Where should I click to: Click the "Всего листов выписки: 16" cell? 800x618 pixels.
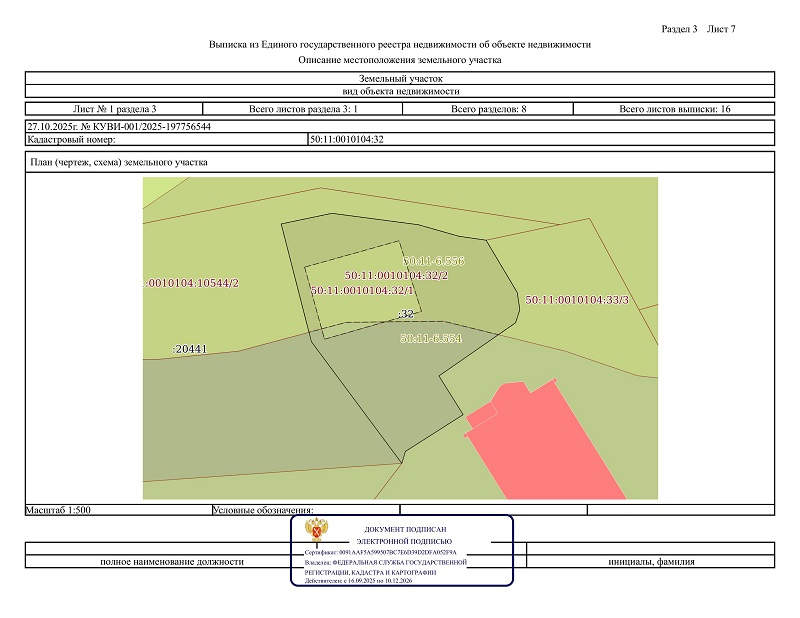(x=675, y=108)
